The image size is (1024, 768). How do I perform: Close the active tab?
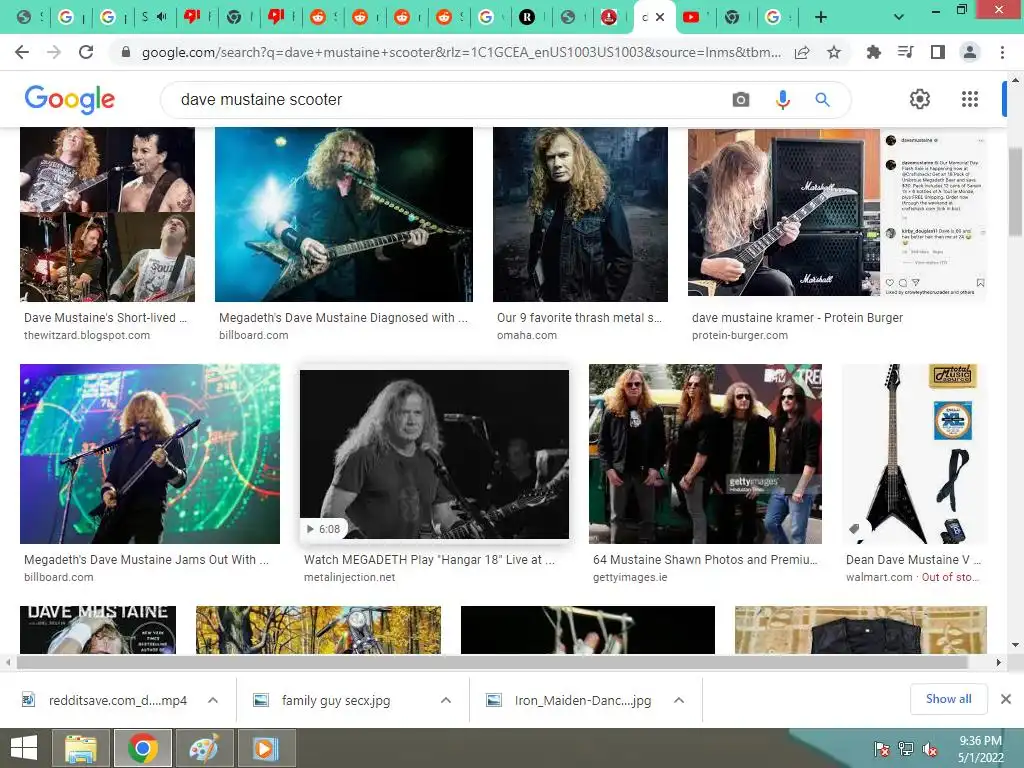[x=660, y=17]
